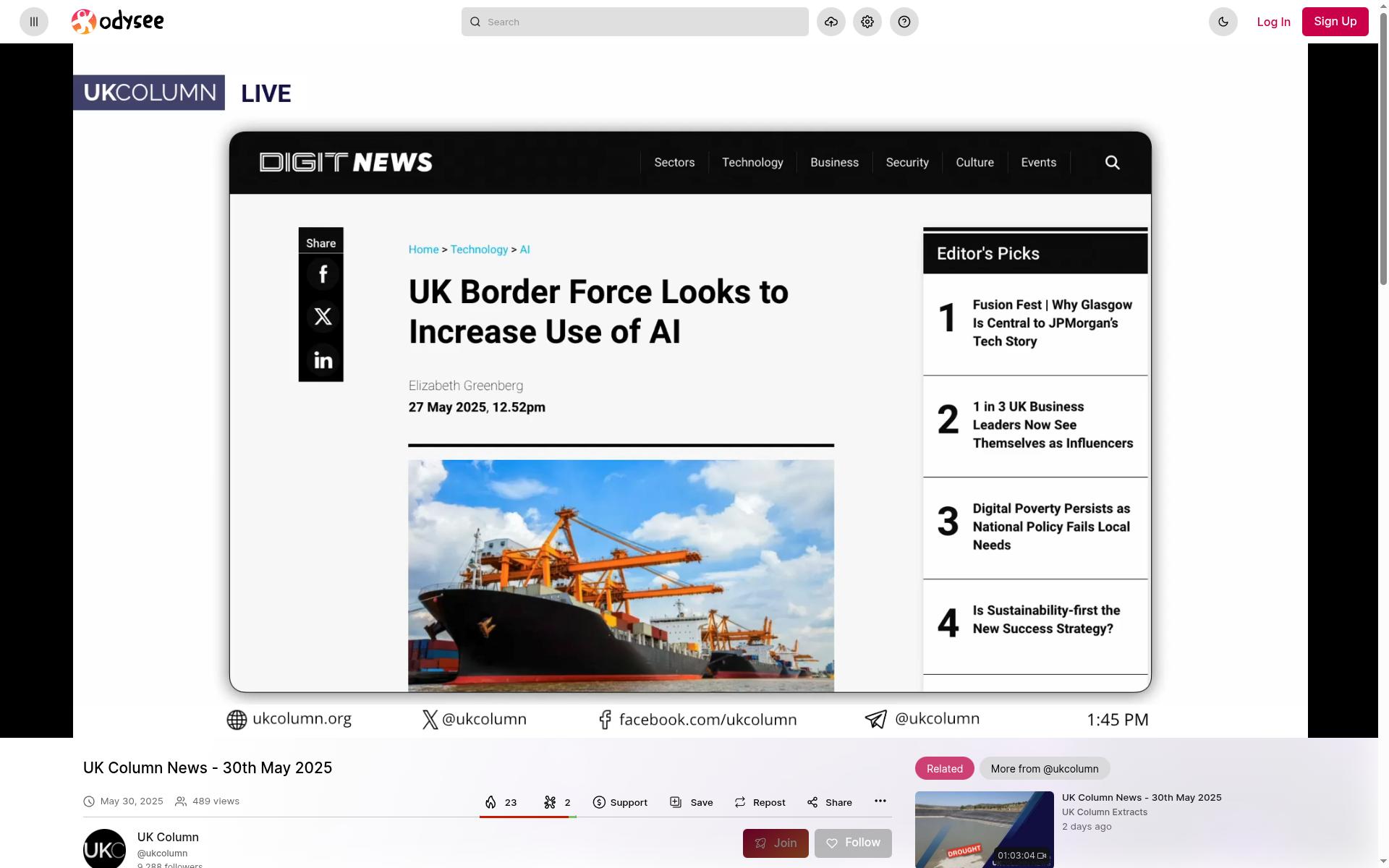Image resolution: width=1389 pixels, height=868 pixels.
Task: Click the X share icon in video
Action: click(323, 316)
